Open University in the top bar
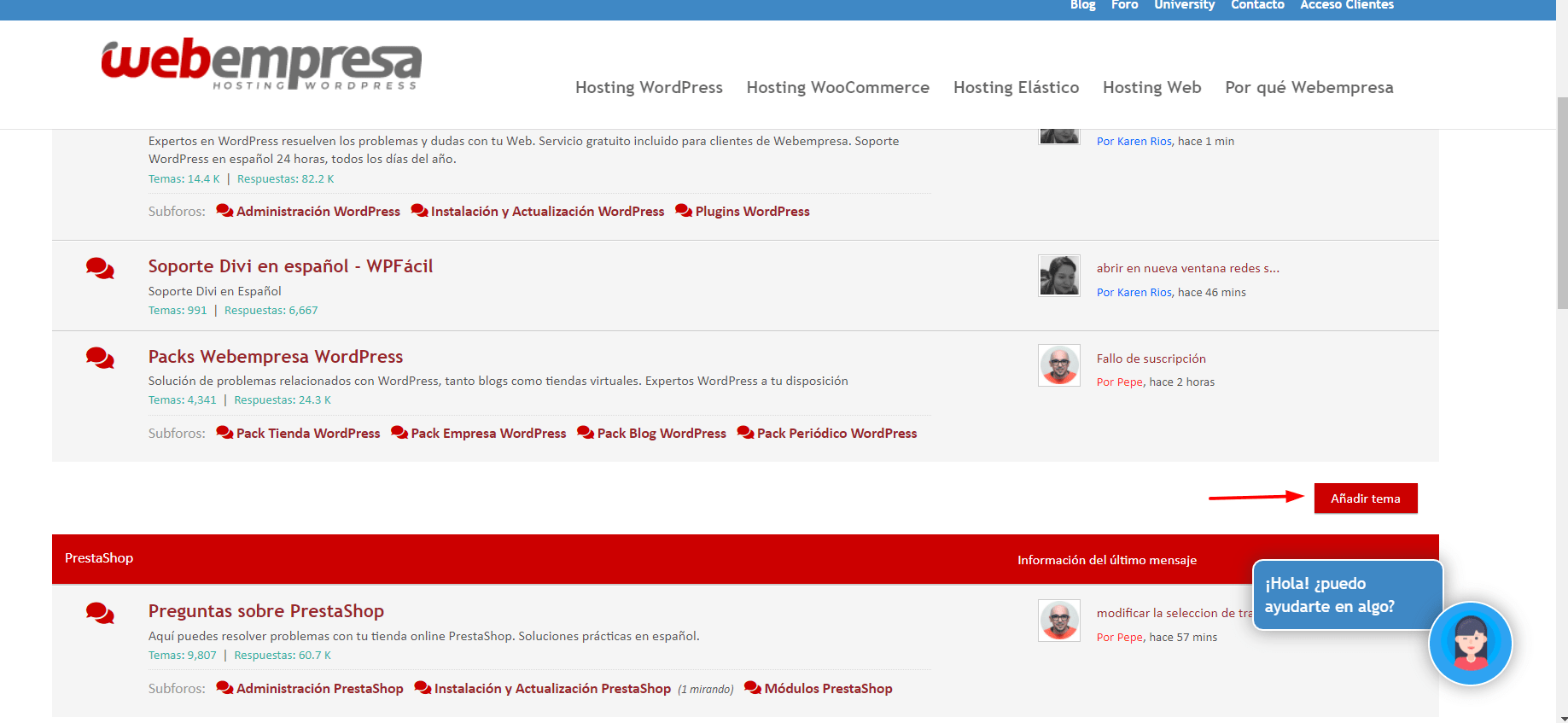This screenshot has height=723, width=1568. pos(1184,5)
